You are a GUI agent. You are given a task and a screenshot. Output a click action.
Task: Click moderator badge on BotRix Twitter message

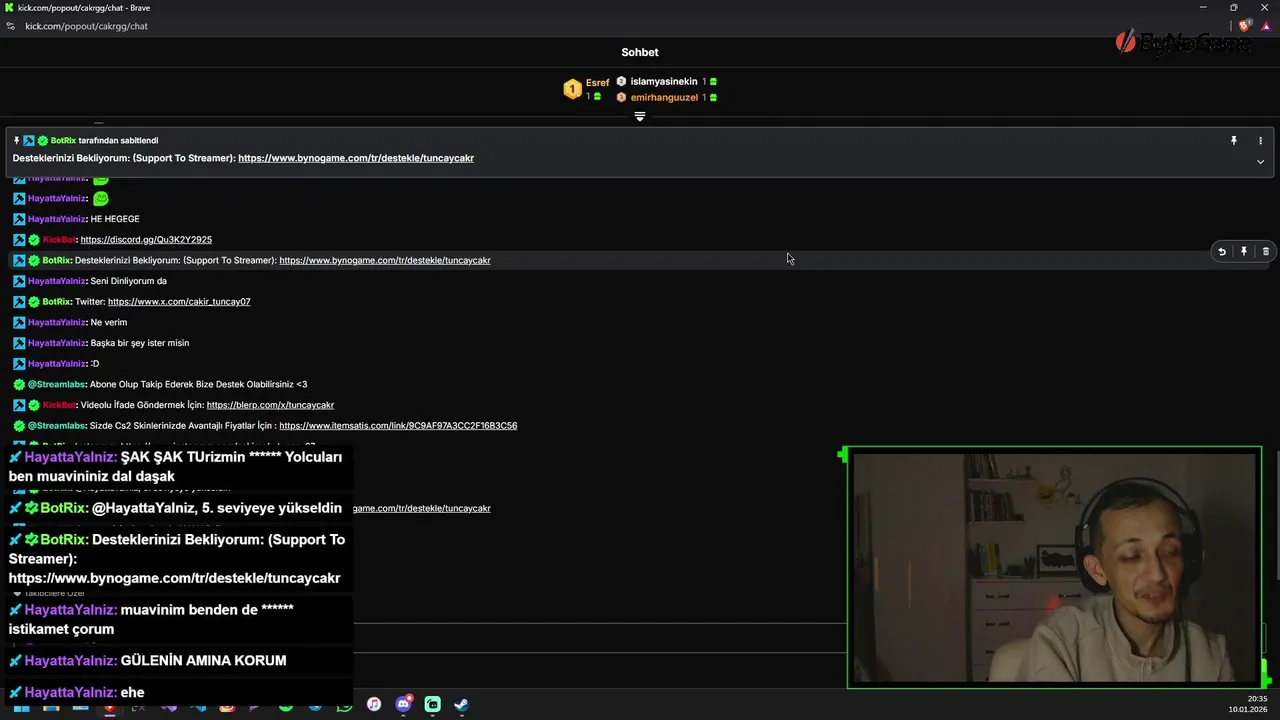(19, 302)
